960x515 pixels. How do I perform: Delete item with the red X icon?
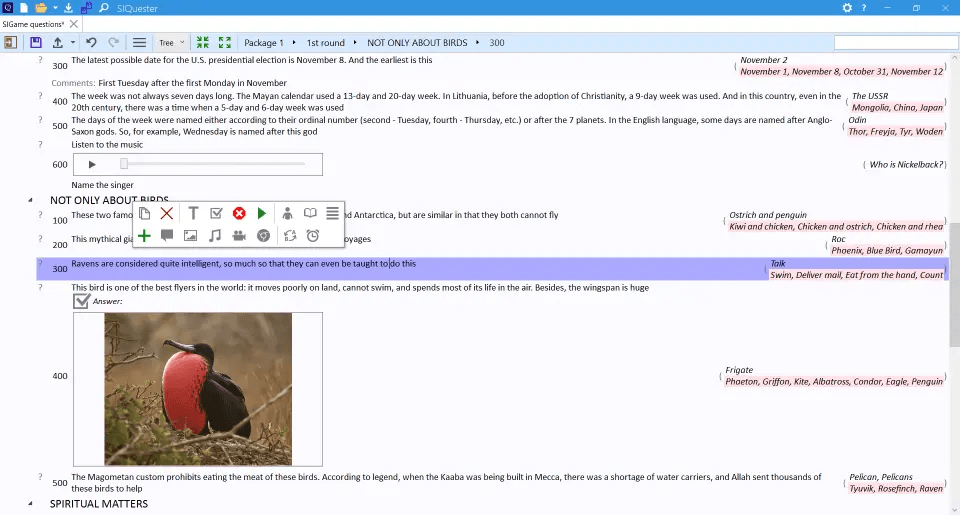pos(167,213)
